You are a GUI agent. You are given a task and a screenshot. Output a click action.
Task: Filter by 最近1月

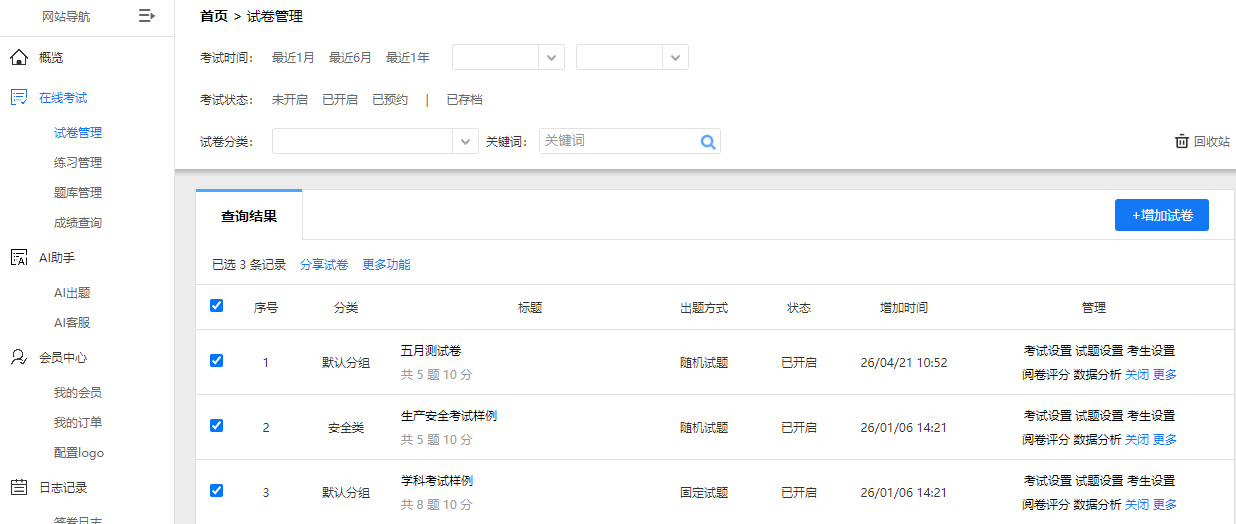tap(293, 58)
